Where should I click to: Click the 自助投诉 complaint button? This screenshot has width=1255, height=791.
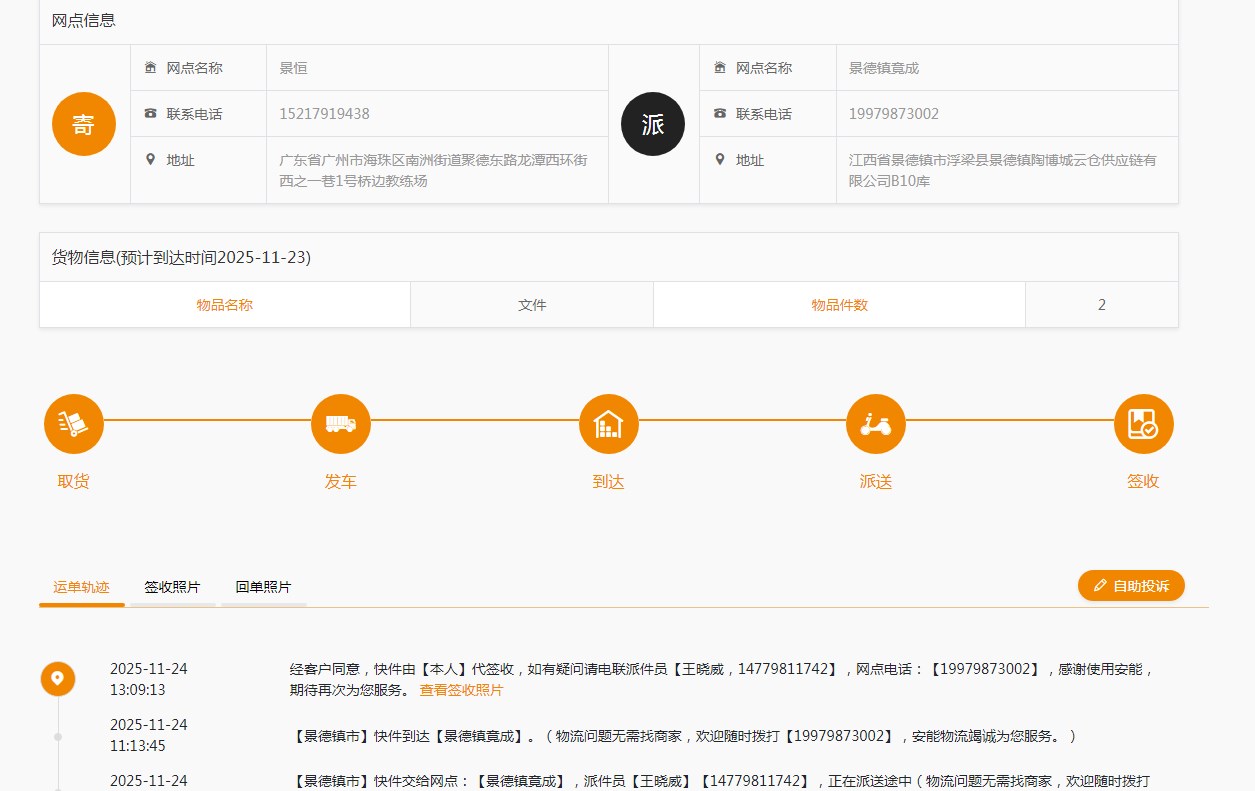tap(1131, 585)
